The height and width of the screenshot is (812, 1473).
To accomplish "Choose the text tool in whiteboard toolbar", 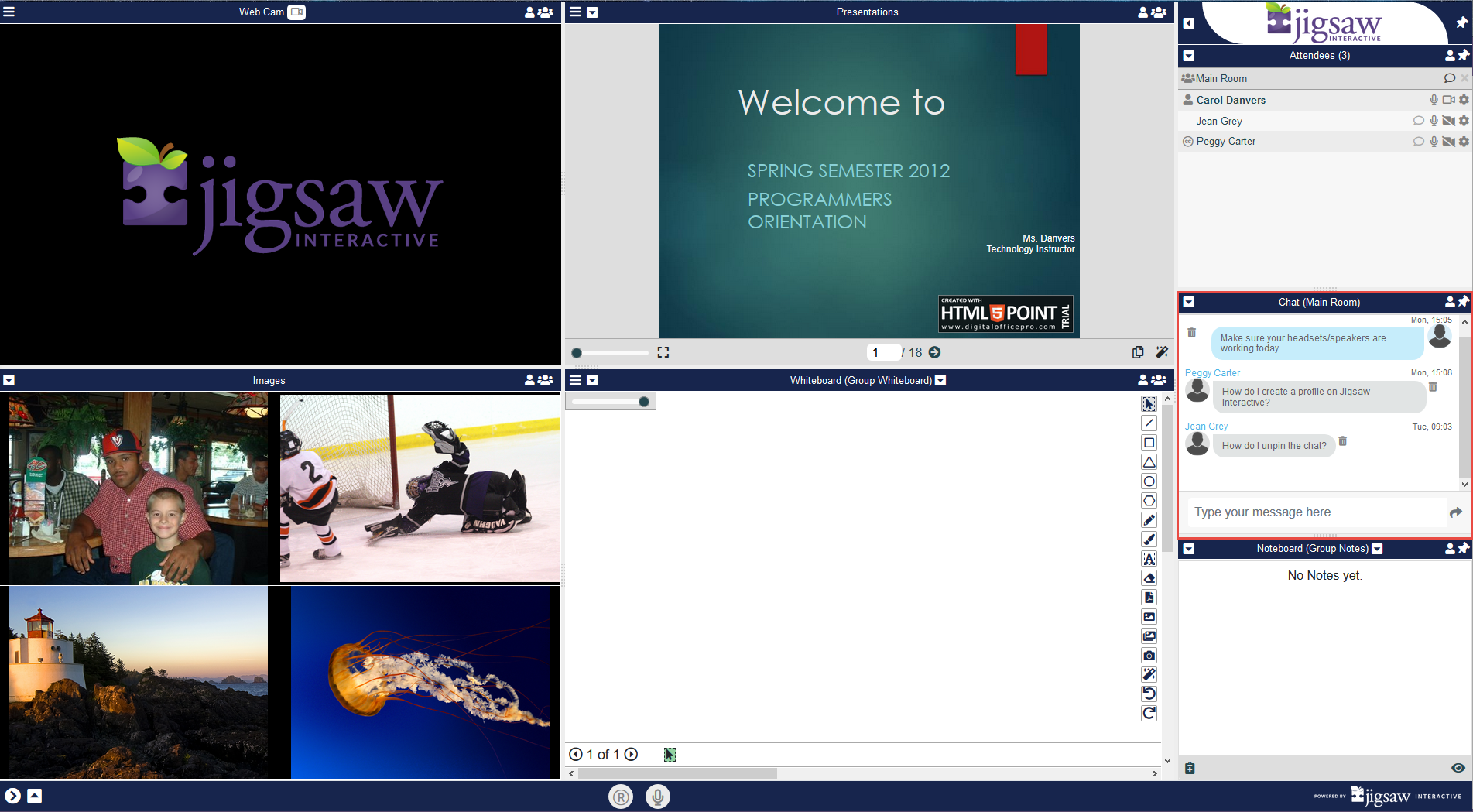I will [1149, 559].
